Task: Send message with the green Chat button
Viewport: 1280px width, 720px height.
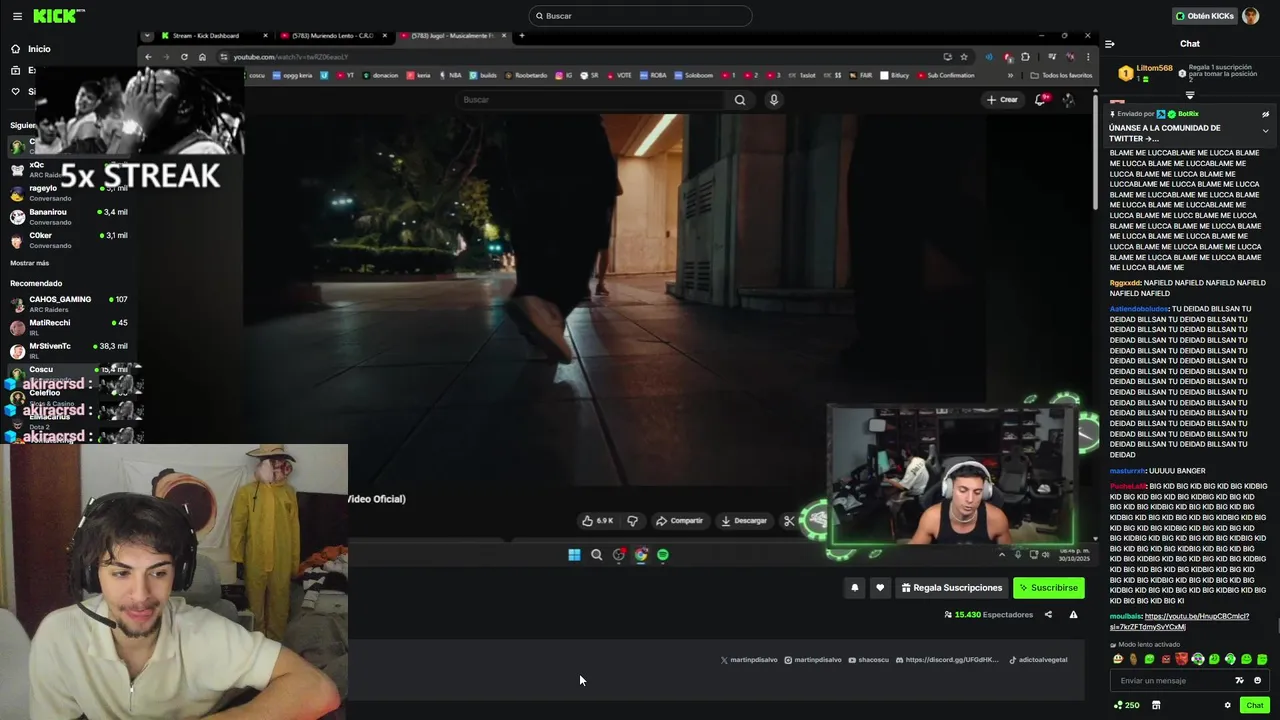Action: coord(1254,705)
